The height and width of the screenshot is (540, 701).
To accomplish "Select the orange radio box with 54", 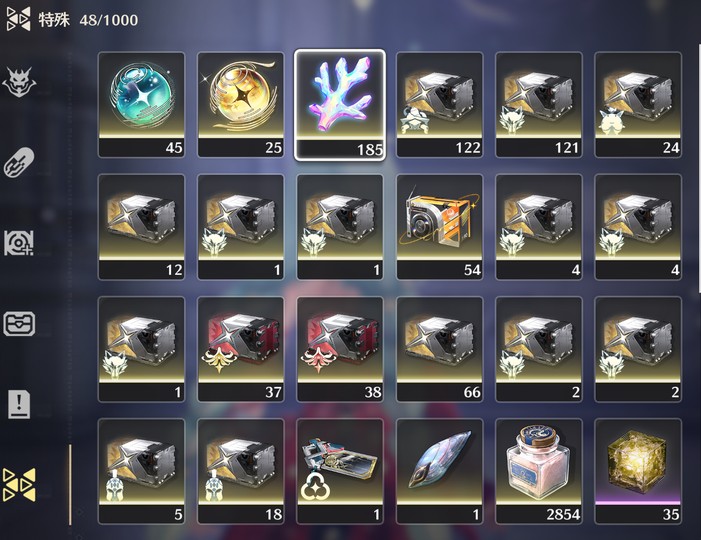I will pos(439,227).
